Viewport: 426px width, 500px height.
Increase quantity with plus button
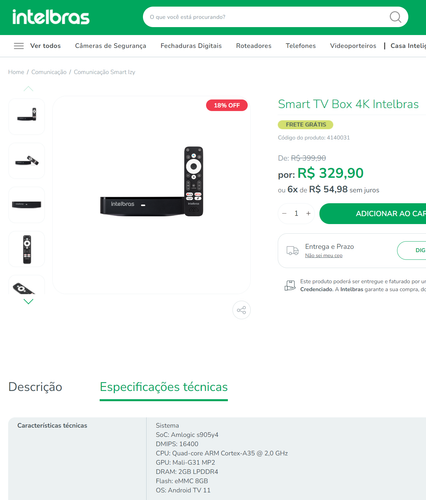coord(308,213)
